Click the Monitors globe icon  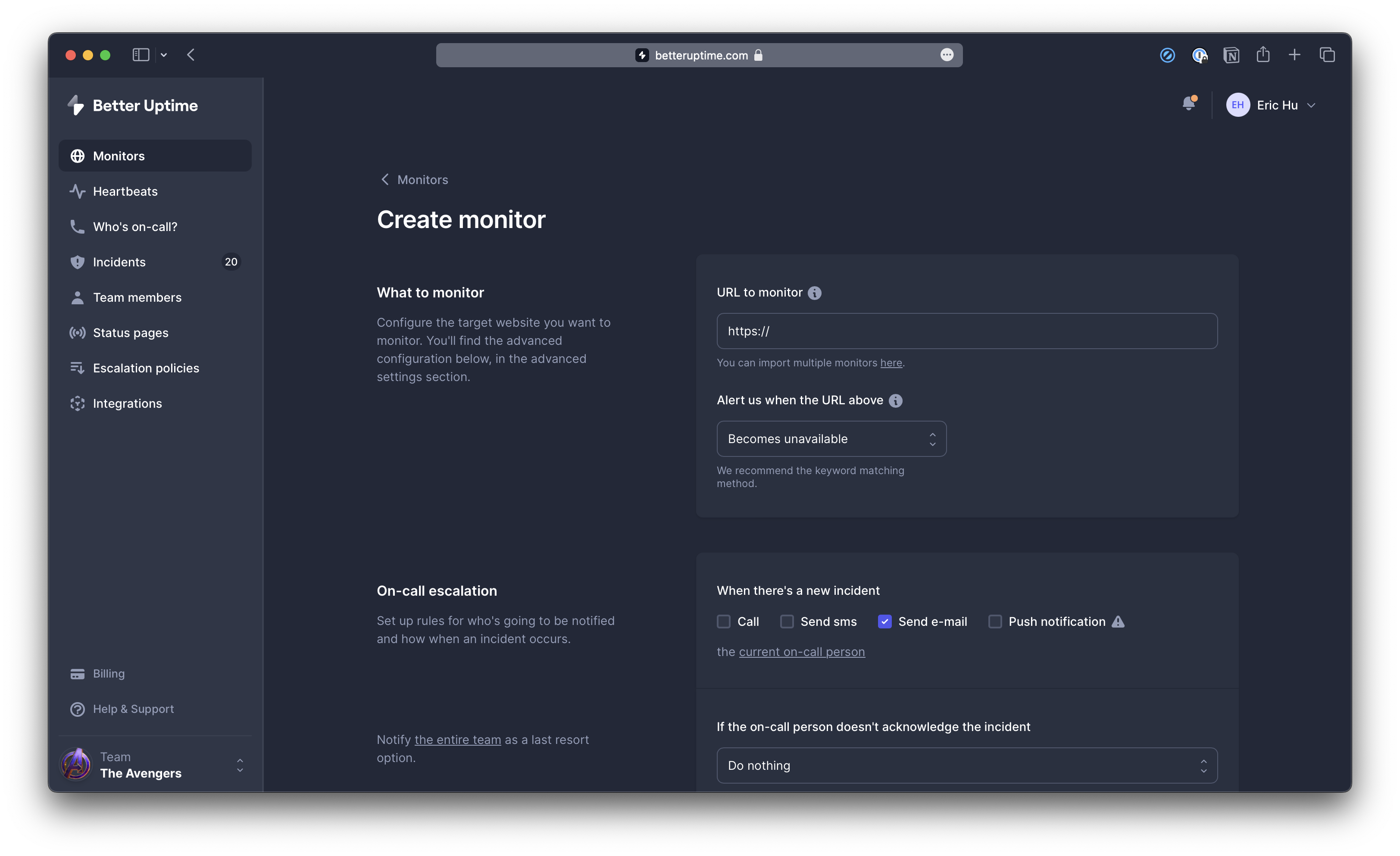[x=77, y=156]
